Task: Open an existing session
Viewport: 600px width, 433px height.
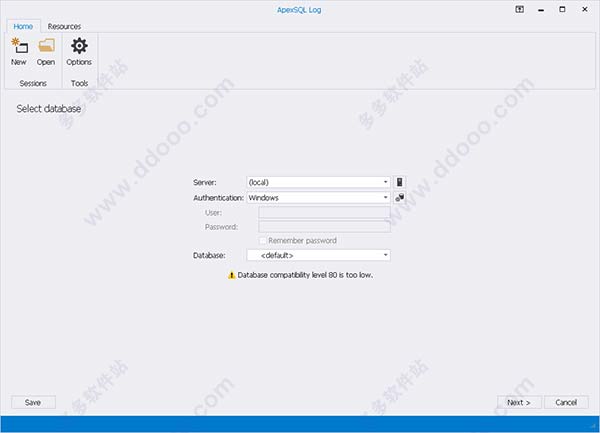Action: 46,52
